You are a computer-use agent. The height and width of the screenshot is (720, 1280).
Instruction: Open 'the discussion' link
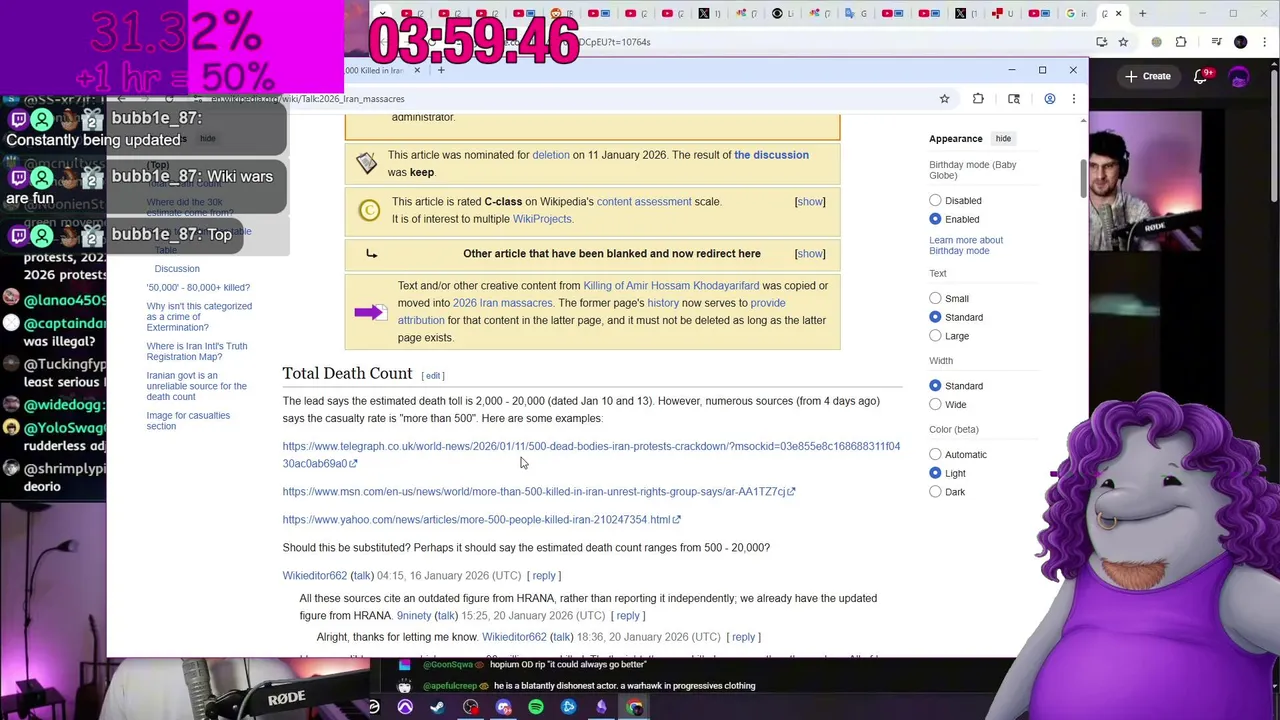(x=771, y=155)
